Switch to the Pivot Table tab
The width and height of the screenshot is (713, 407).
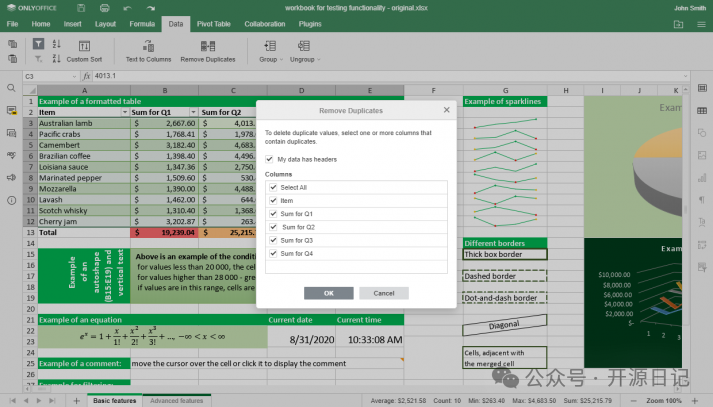pos(213,23)
